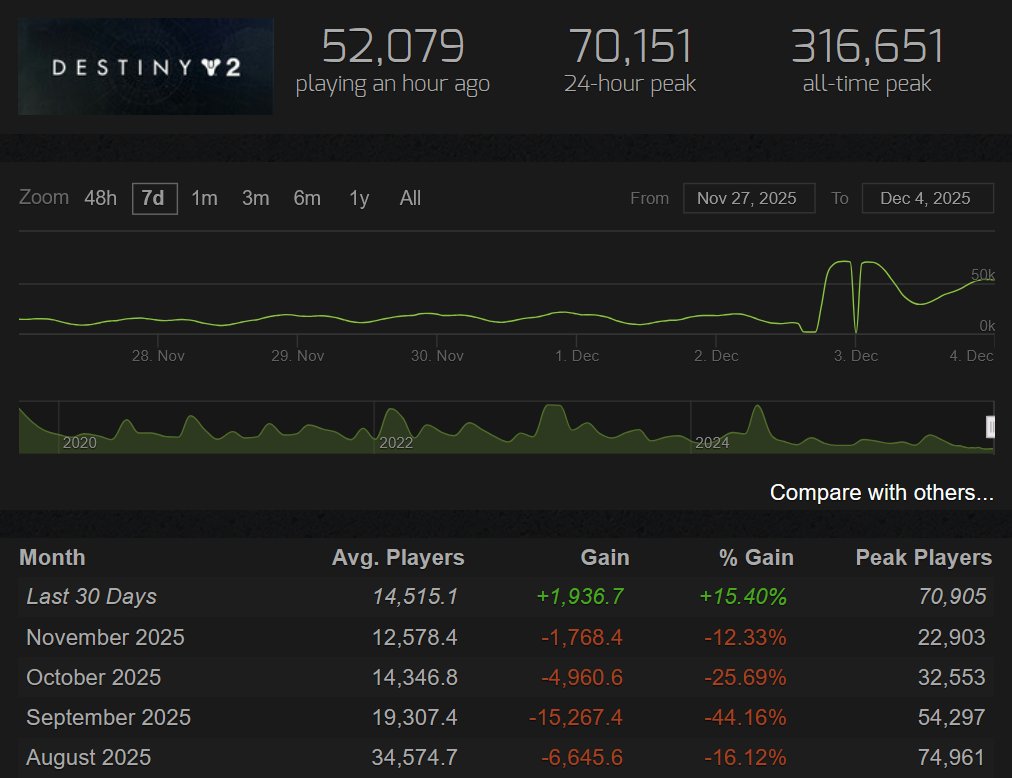Click the -4,960.6 gain value
Image resolution: width=1012 pixels, height=778 pixels.
(x=582, y=678)
